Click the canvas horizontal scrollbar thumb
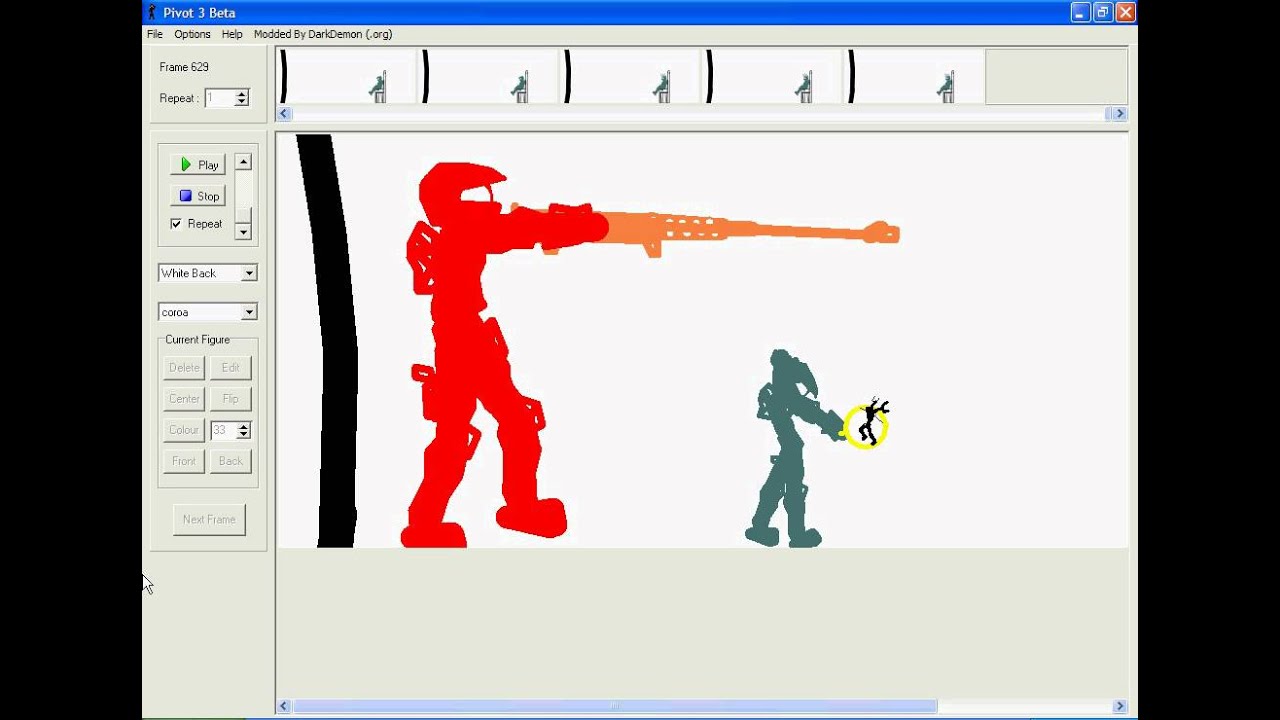The height and width of the screenshot is (720, 1280). point(615,706)
